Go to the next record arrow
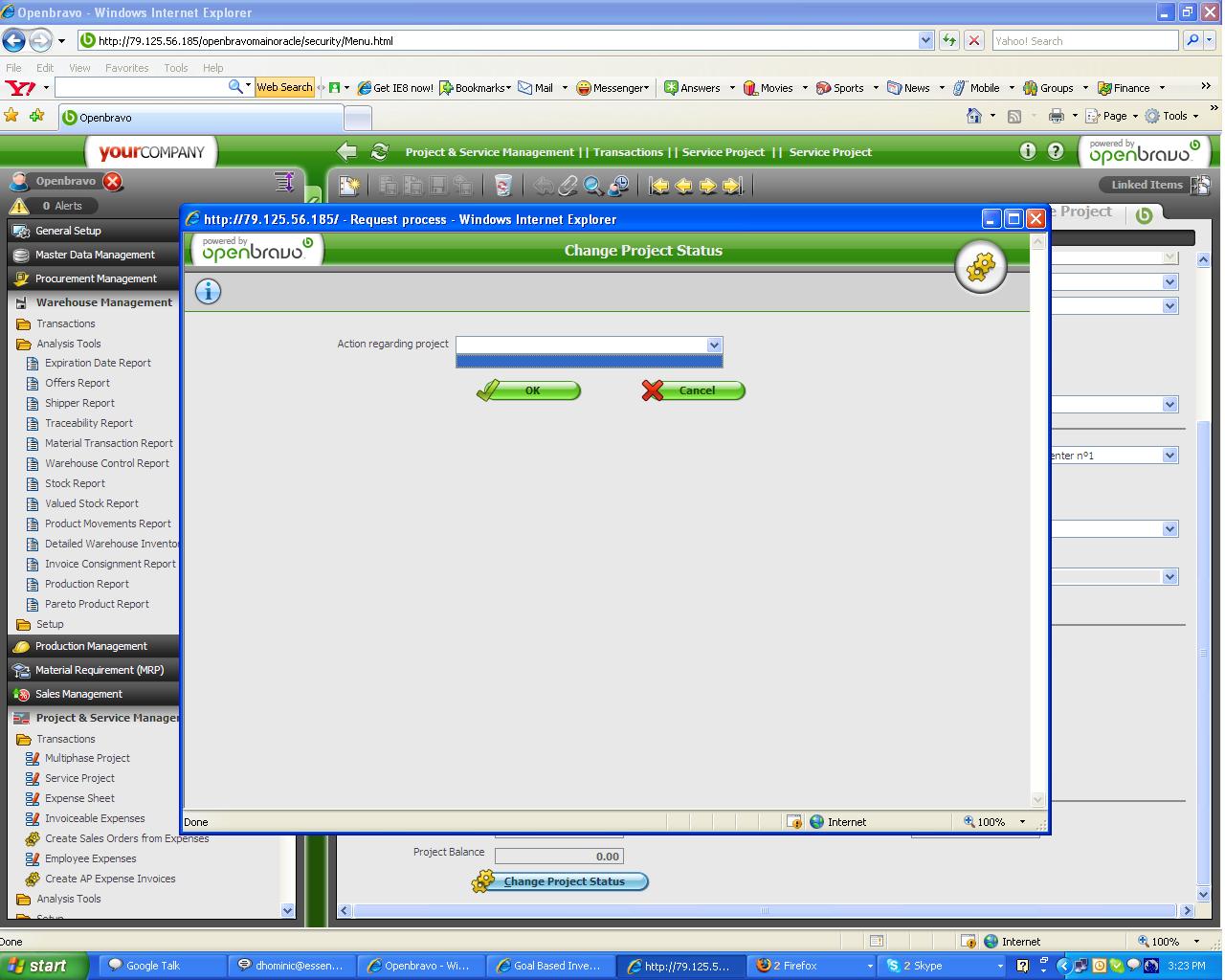This screenshot has width=1225, height=980. pyautogui.click(x=708, y=186)
